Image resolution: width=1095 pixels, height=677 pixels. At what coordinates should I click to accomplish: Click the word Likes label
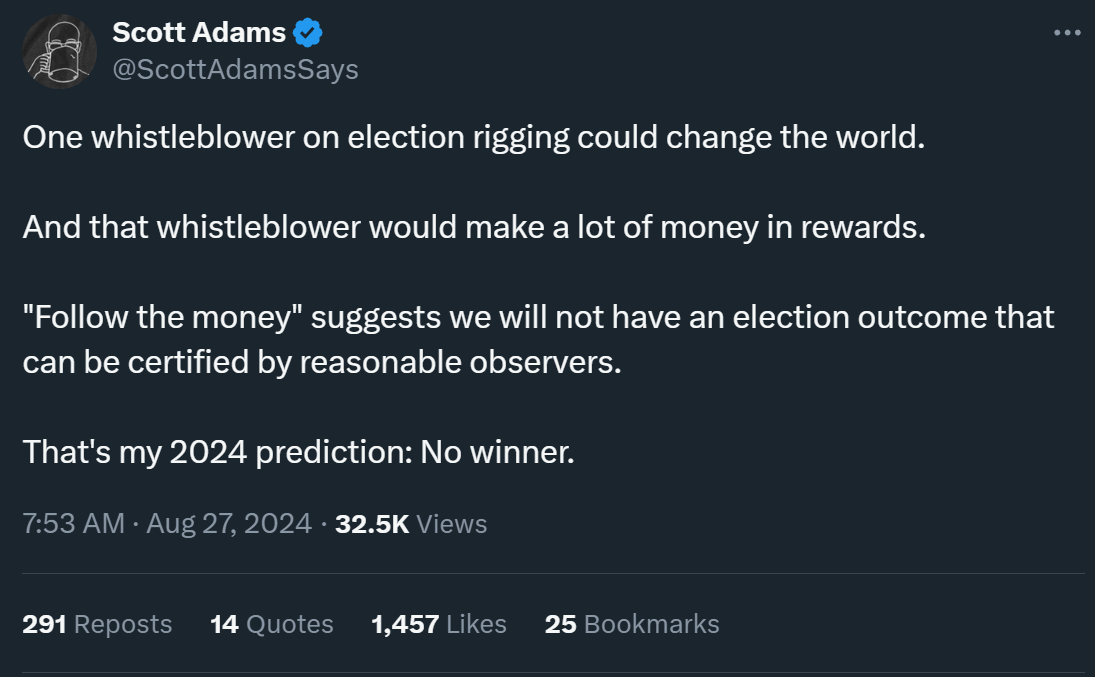click(x=476, y=624)
